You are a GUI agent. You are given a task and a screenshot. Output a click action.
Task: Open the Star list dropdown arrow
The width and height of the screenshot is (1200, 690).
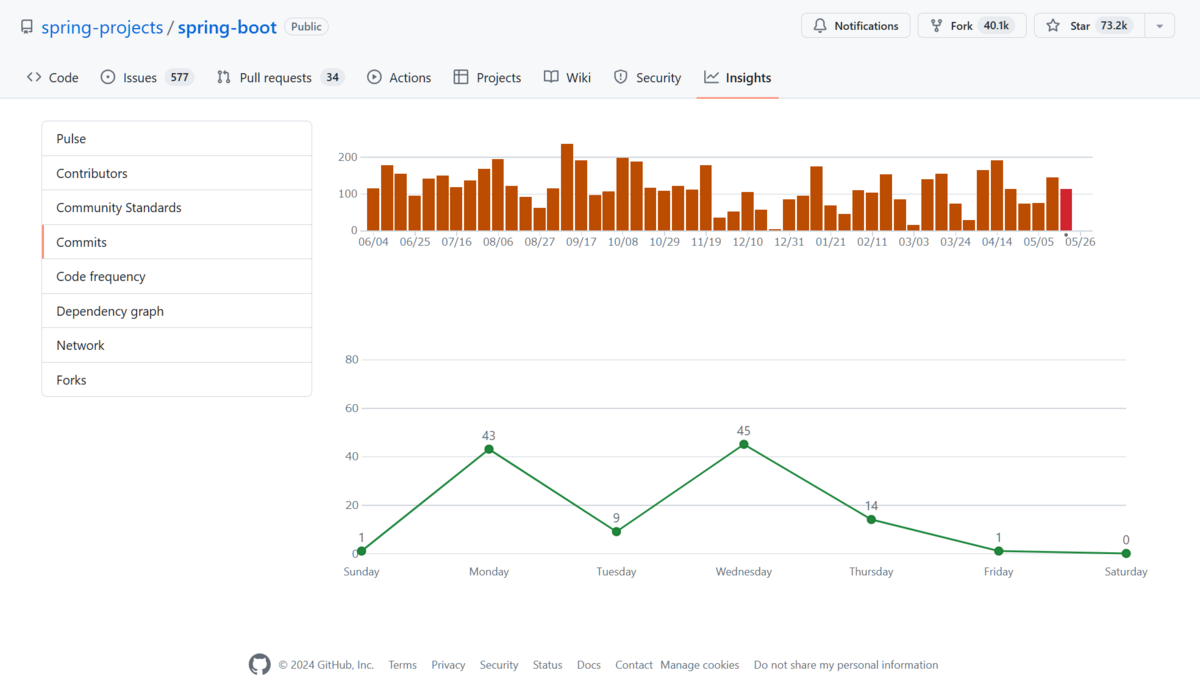tap(1160, 26)
